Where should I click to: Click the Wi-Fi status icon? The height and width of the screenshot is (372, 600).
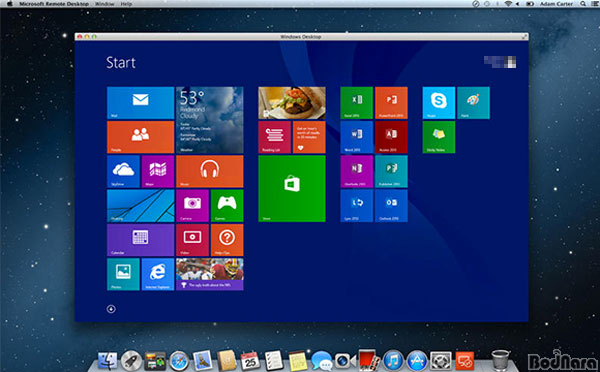coord(508,4)
